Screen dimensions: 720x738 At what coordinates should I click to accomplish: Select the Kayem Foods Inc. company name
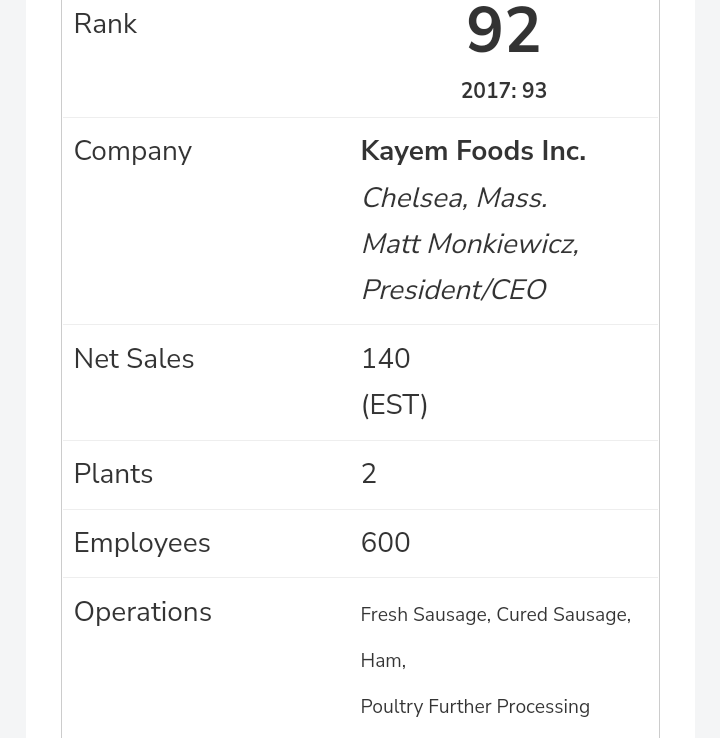[473, 151]
